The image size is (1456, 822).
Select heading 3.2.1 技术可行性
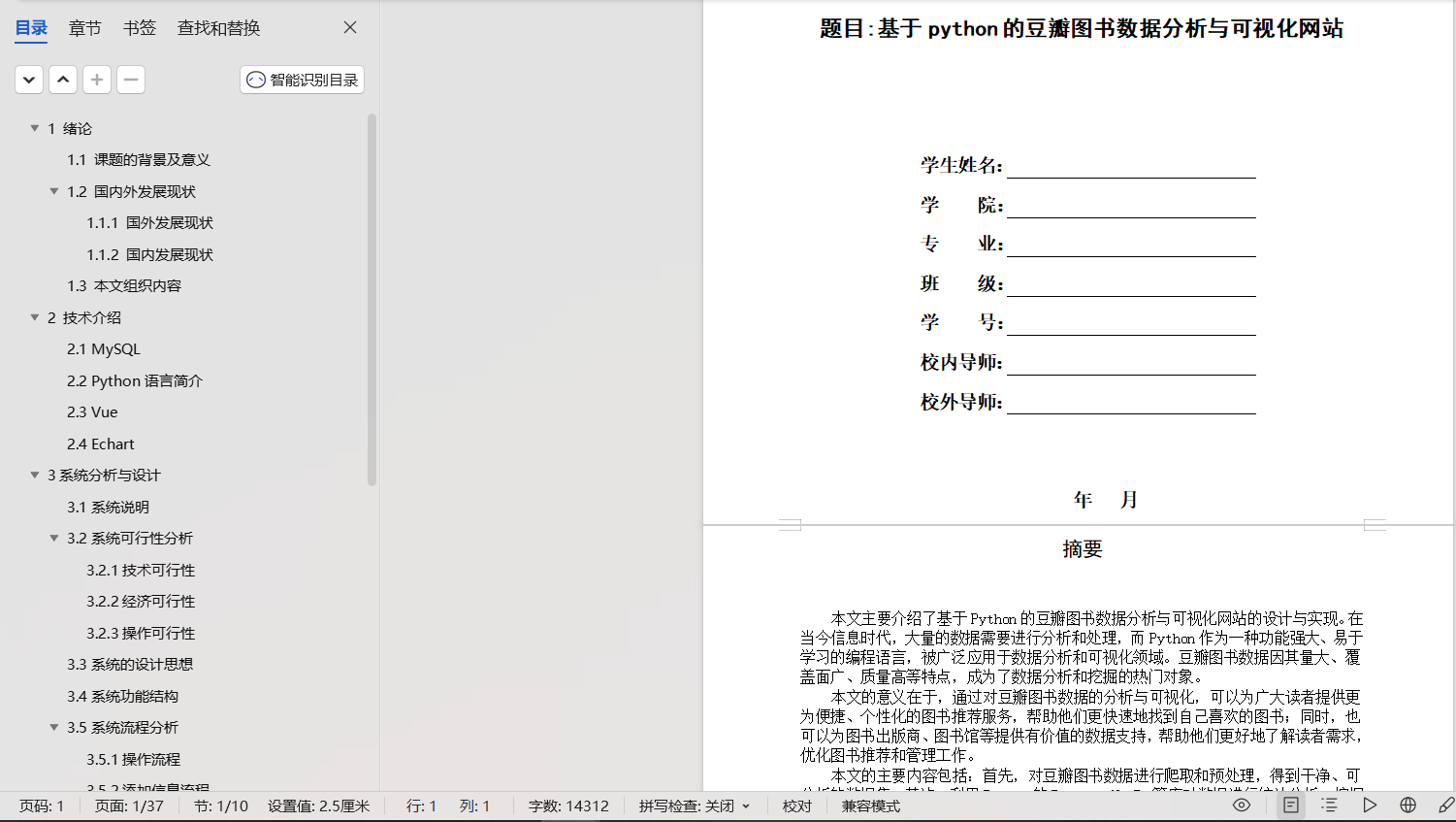[x=141, y=570]
